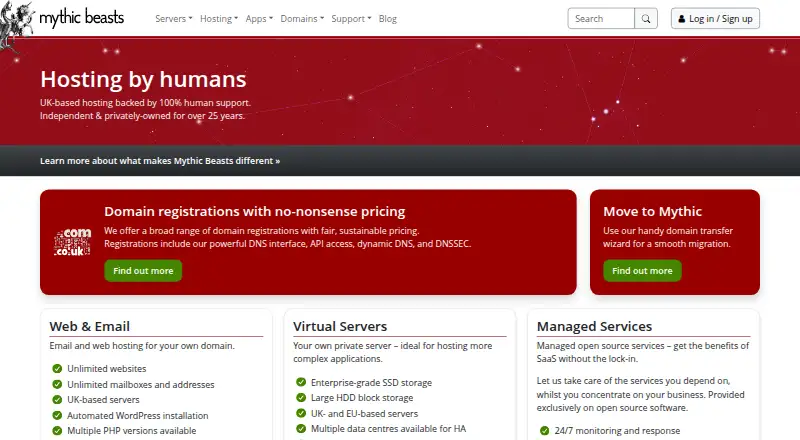Click the checkmark beside Large HDD block storage

[301, 398]
